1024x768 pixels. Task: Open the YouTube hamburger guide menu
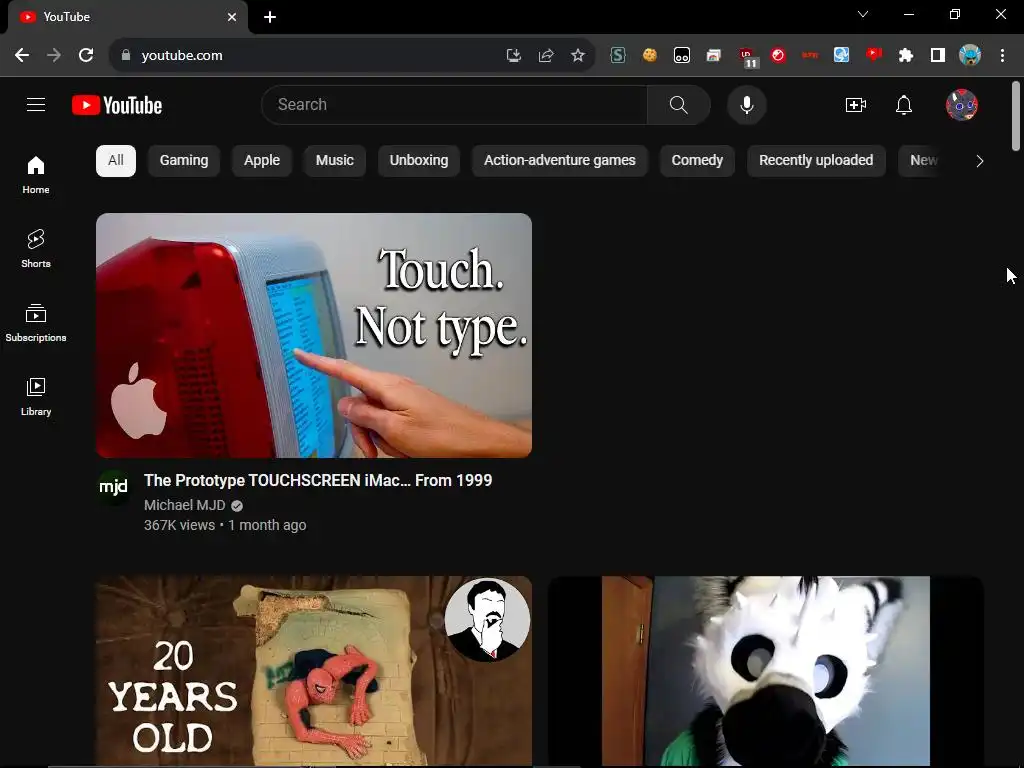pyautogui.click(x=36, y=104)
